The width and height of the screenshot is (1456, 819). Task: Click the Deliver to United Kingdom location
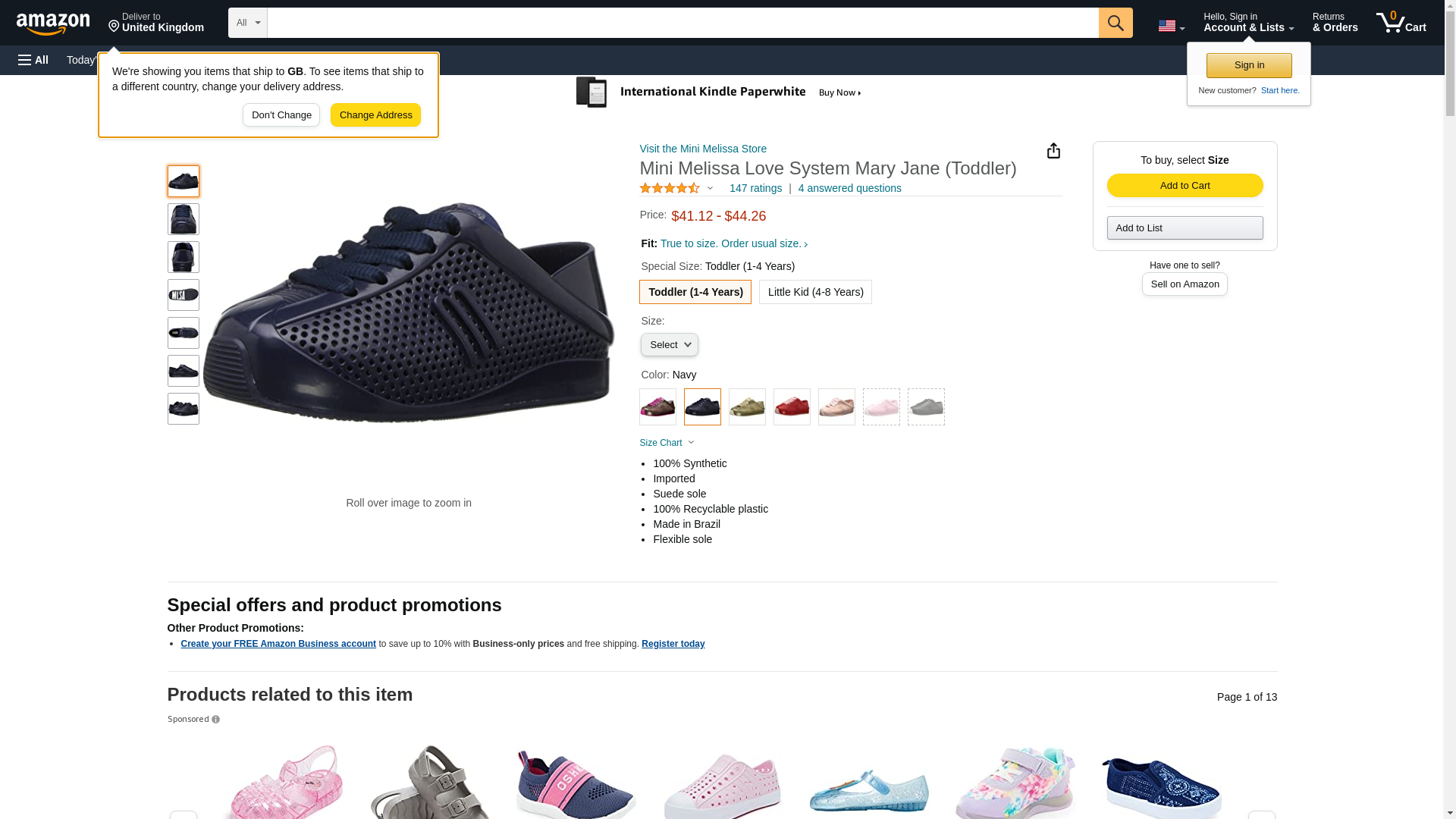coord(155,23)
